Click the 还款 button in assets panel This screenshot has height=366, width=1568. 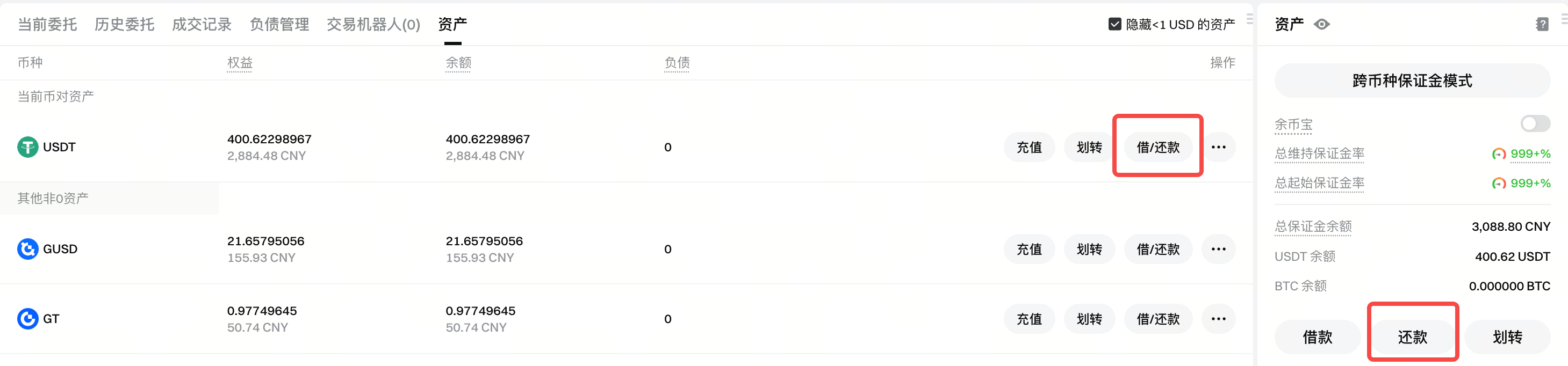point(1412,337)
